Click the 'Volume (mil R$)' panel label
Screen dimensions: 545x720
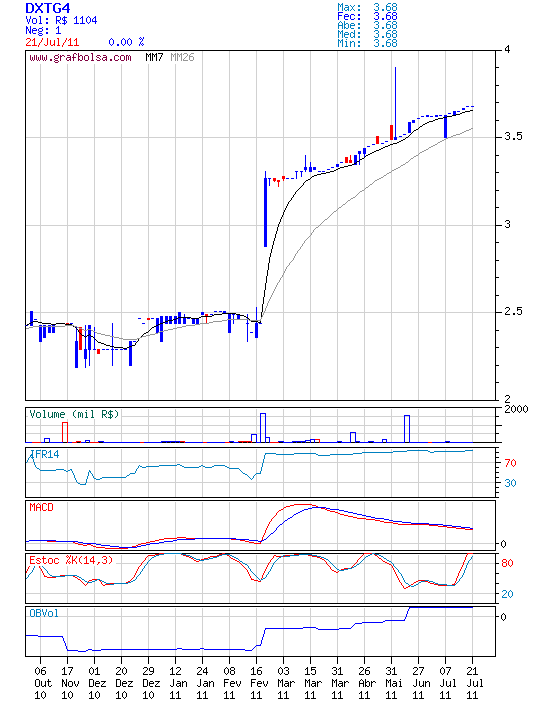74,414
